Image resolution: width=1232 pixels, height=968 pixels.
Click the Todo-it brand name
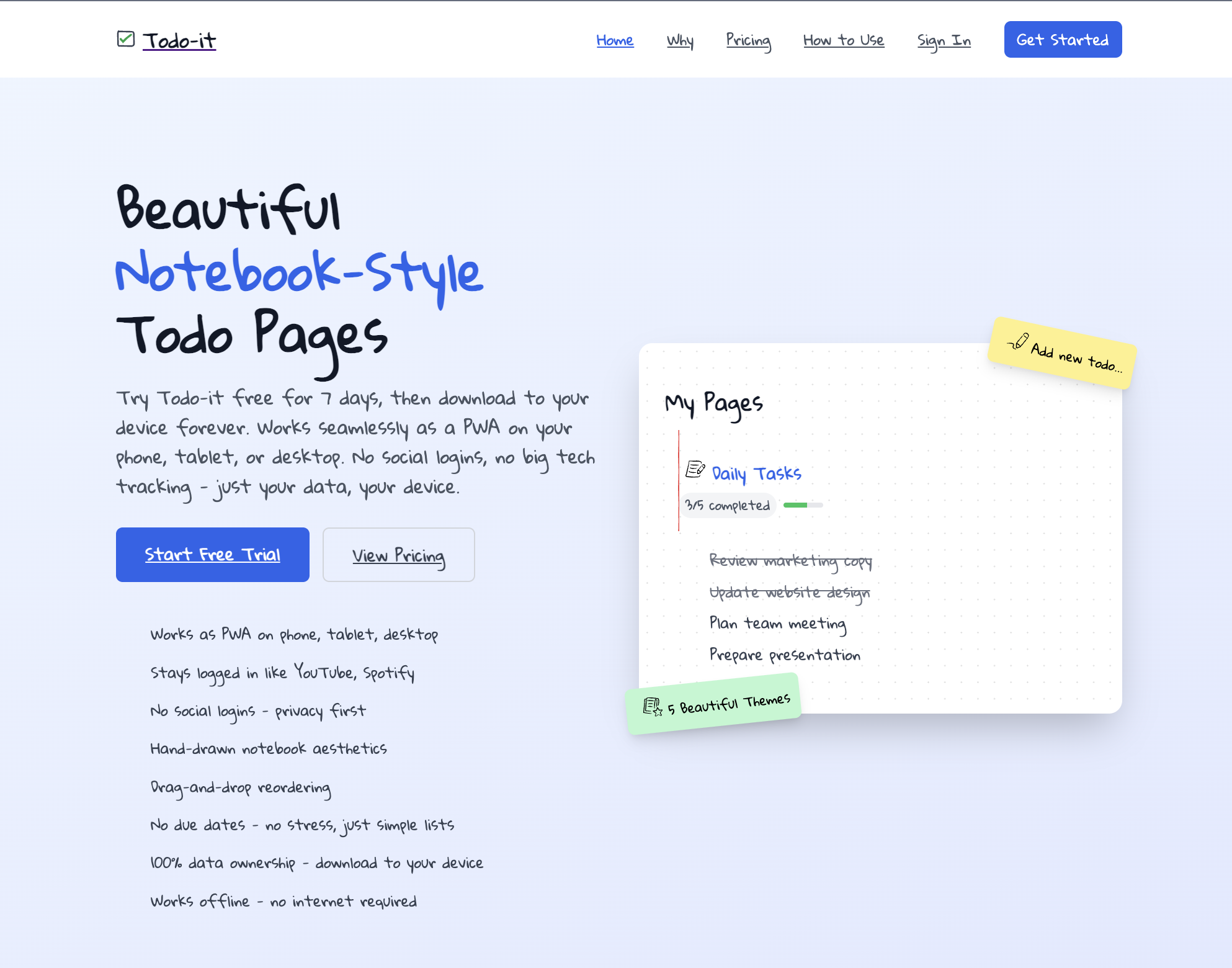tap(179, 39)
